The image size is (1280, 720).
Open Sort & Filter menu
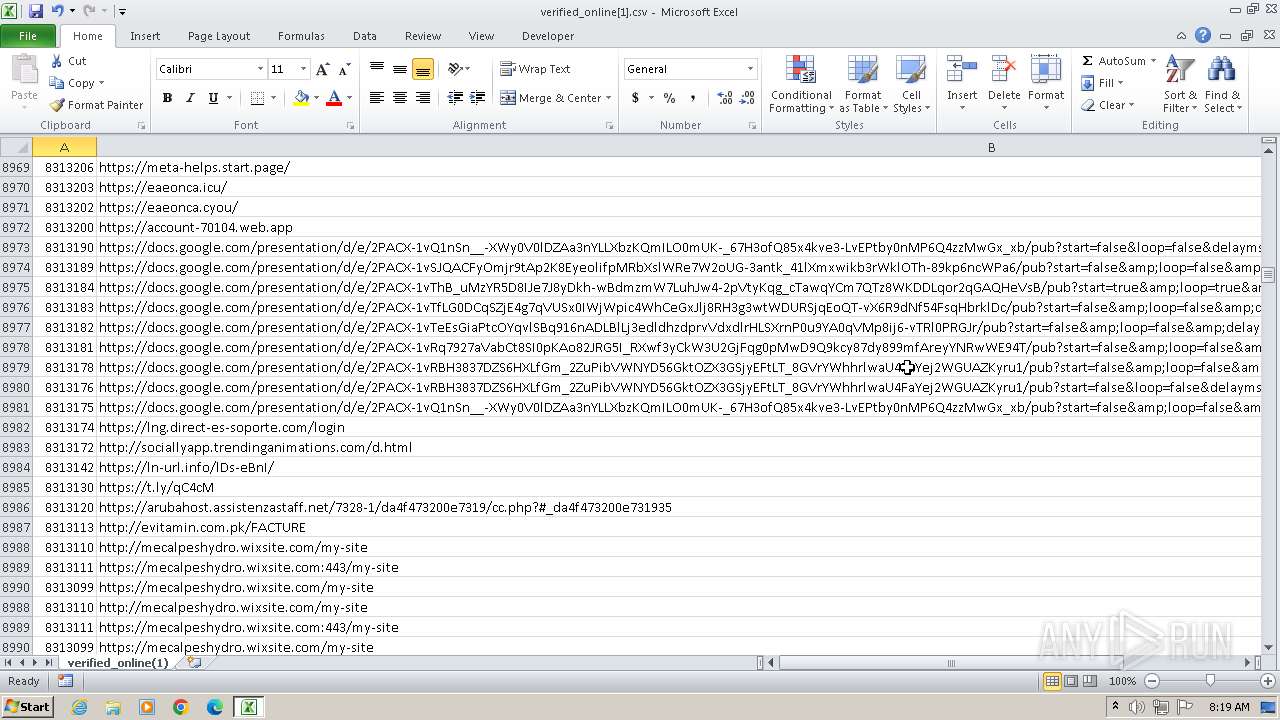tap(1180, 85)
